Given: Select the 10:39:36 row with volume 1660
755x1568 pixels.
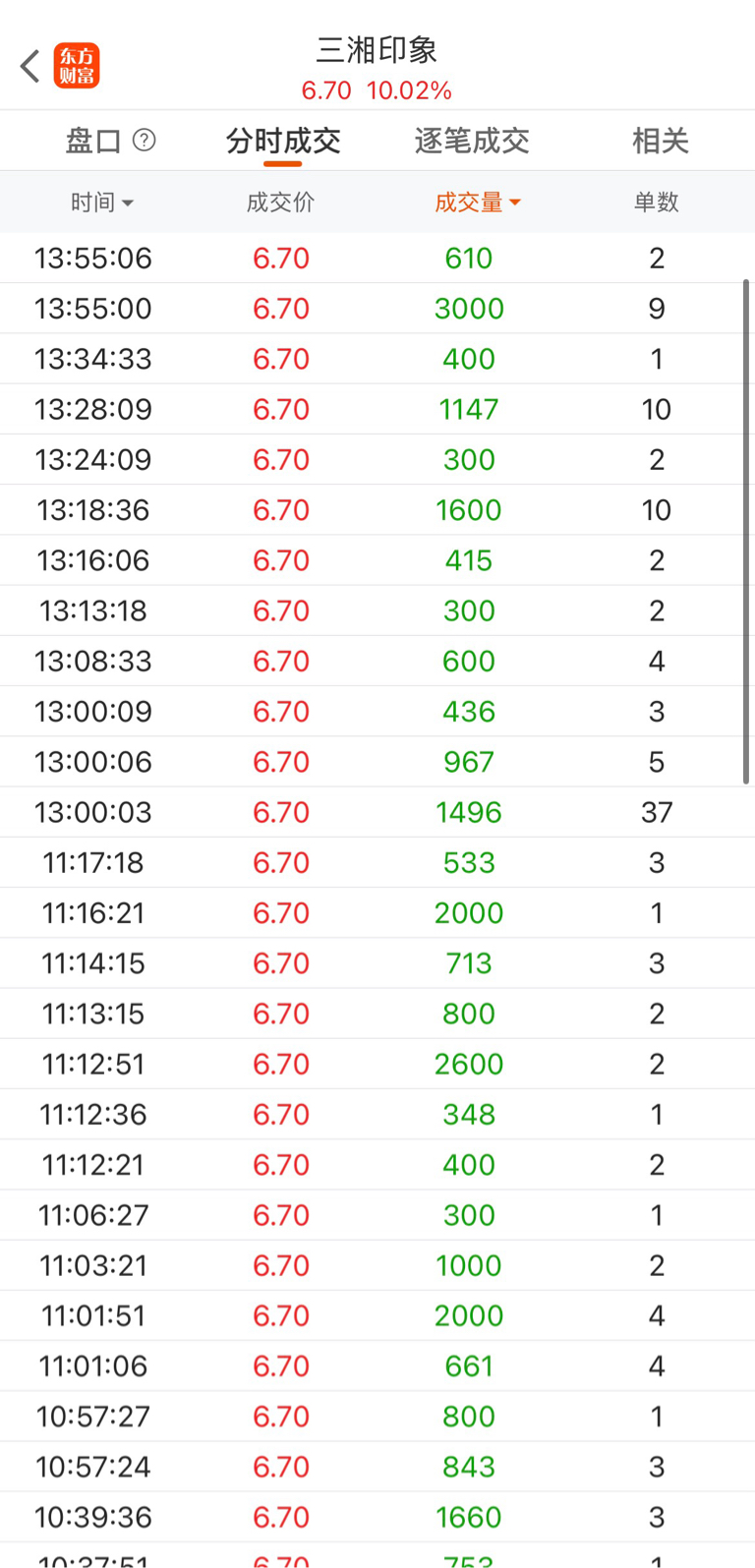Looking at the screenshot, I should click(377, 1517).
